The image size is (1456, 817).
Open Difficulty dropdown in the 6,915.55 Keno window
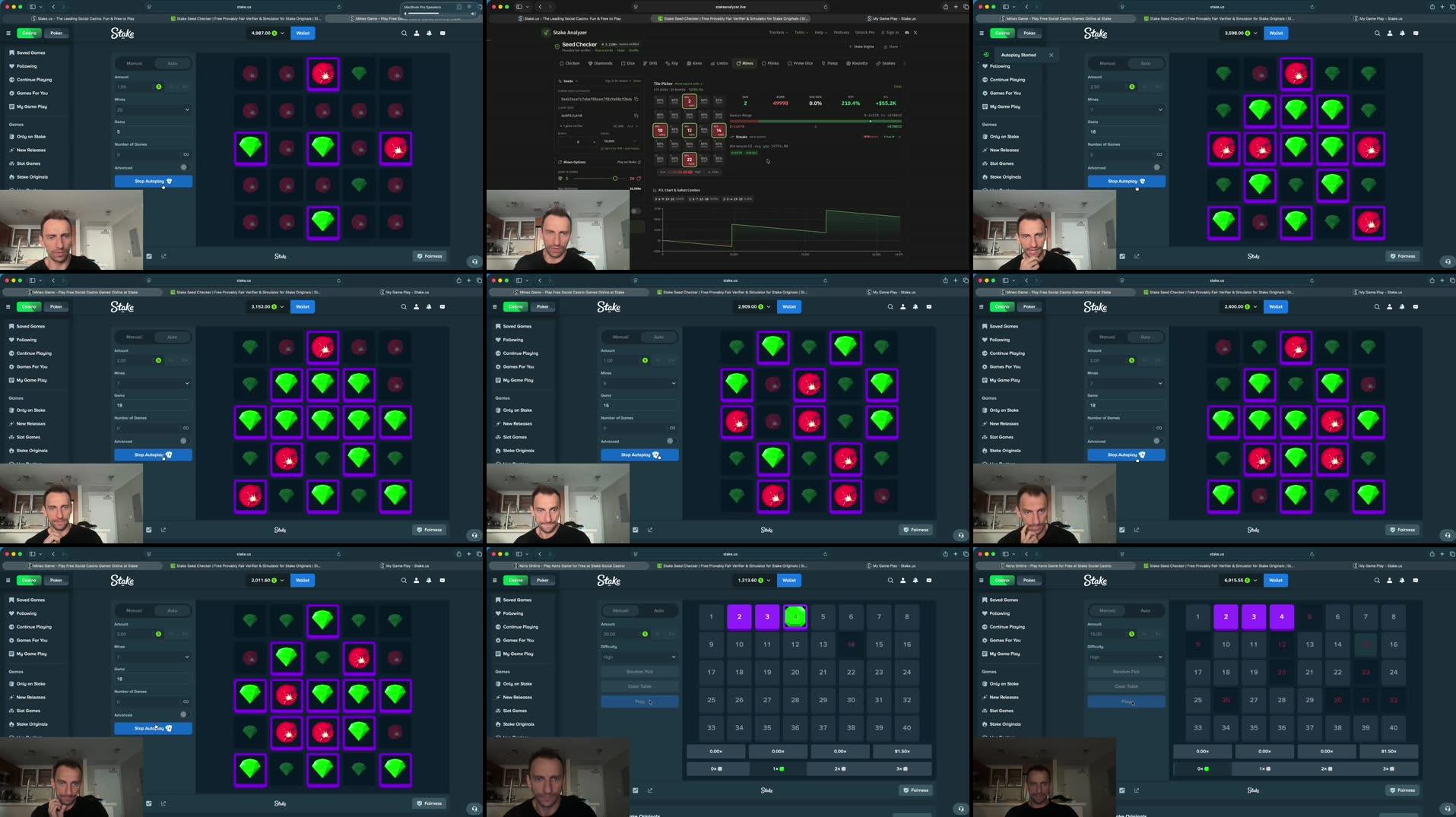1126,657
